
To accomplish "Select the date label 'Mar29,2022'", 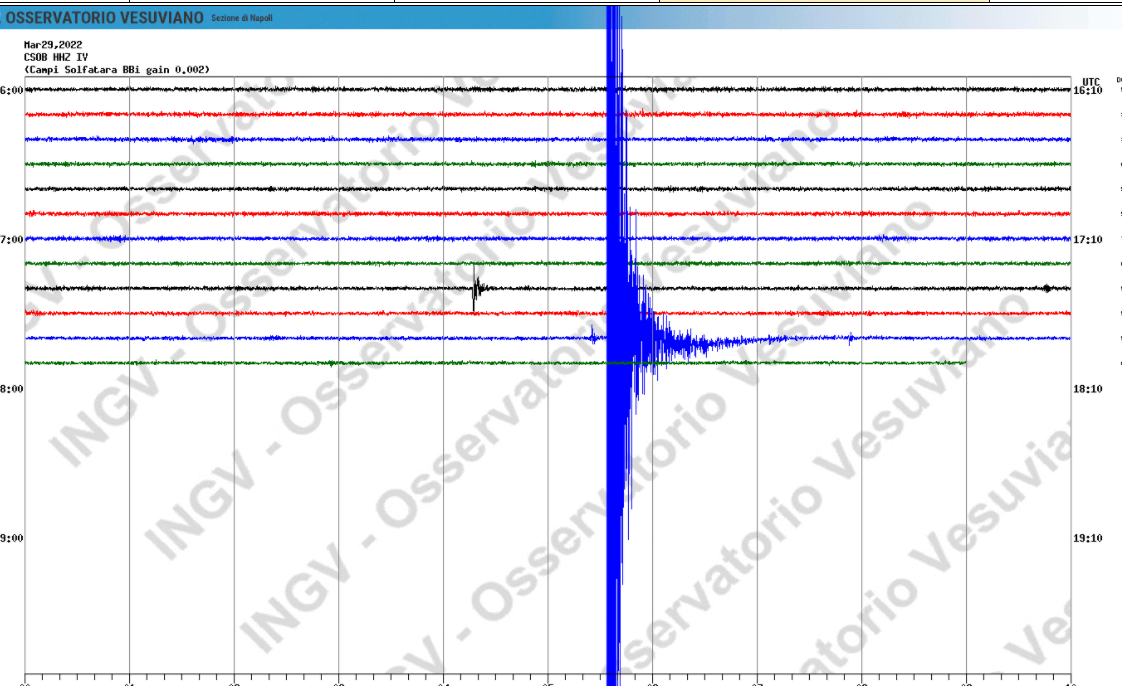I will tap(53, 44).
